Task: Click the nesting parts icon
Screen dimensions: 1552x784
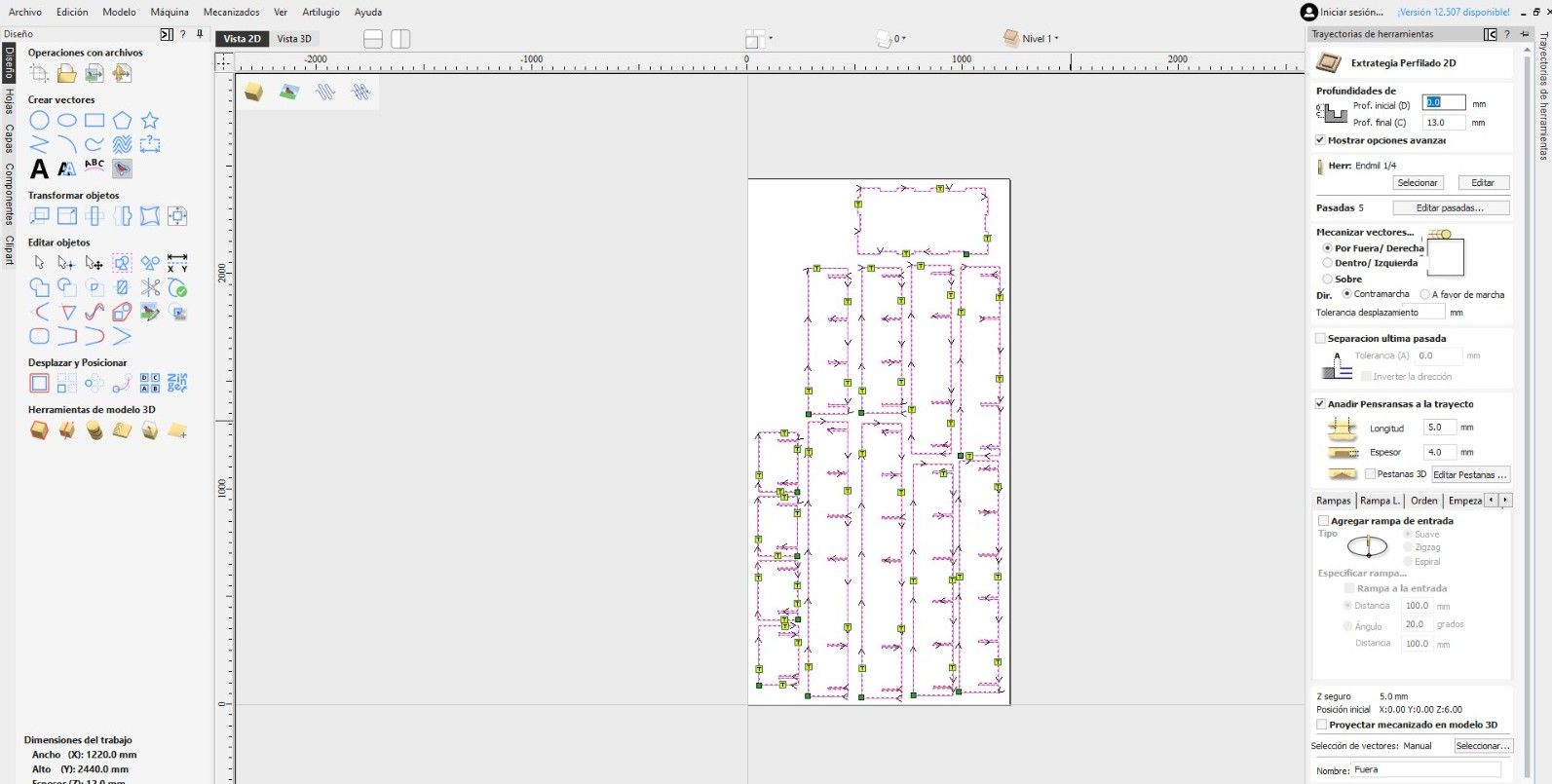Action: point(177,383)
